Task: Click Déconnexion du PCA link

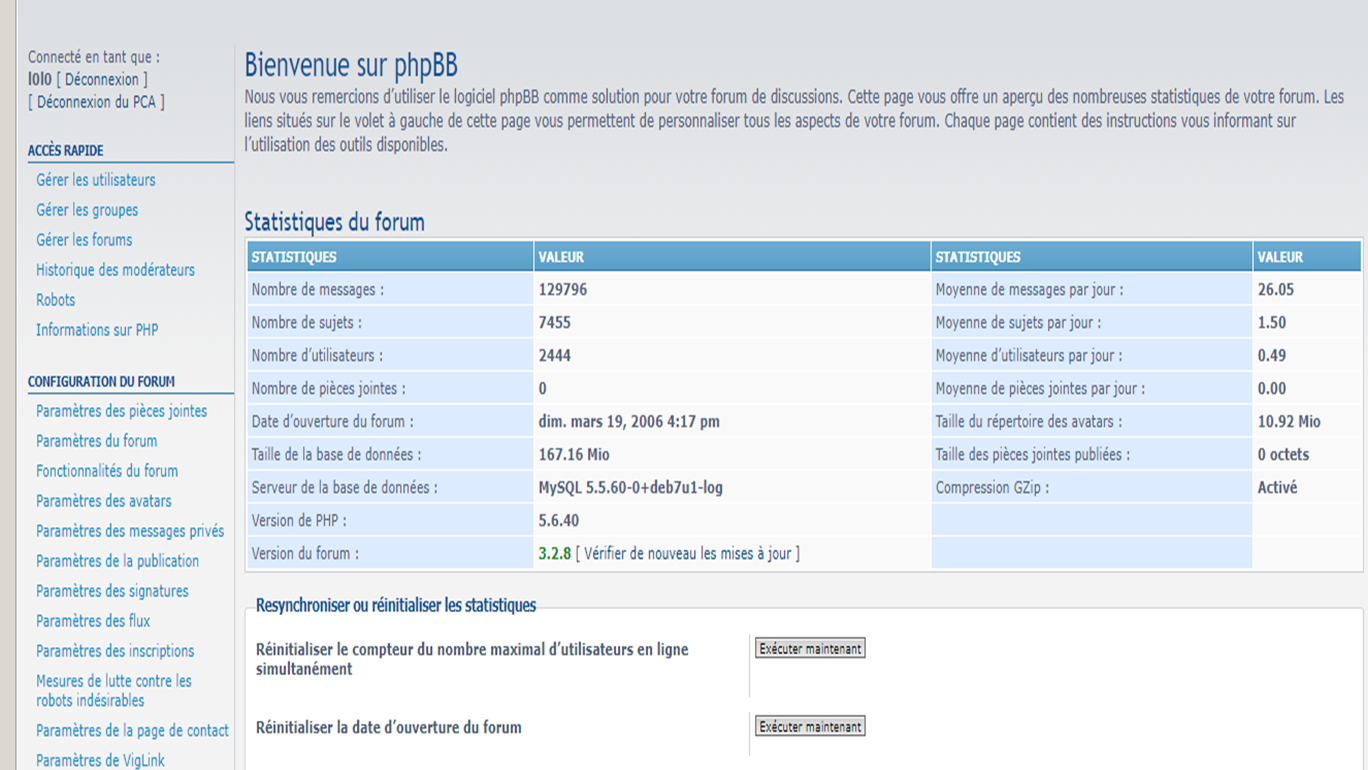Action: click(96, 101)
